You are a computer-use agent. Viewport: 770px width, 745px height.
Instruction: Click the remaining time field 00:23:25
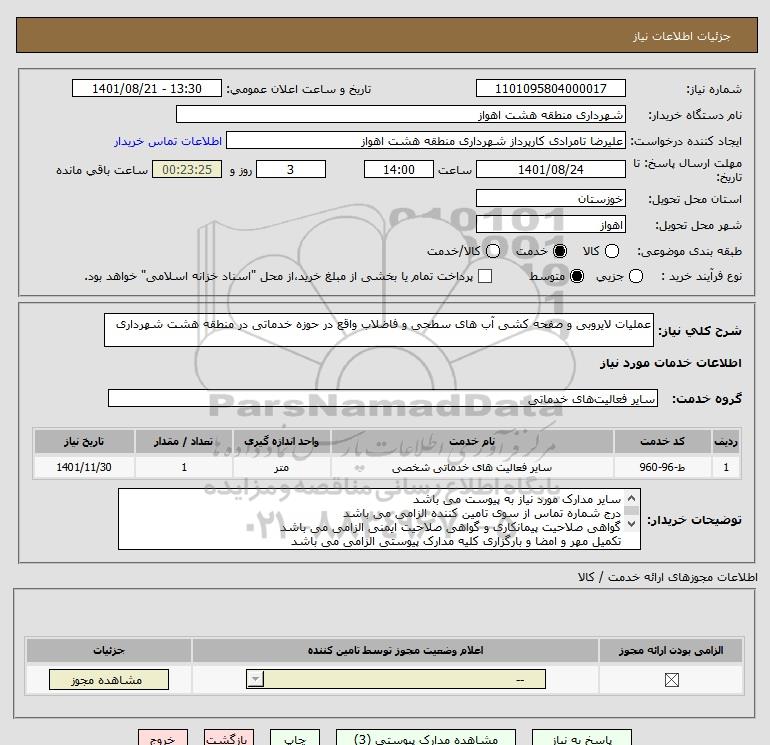coord(187,169)
